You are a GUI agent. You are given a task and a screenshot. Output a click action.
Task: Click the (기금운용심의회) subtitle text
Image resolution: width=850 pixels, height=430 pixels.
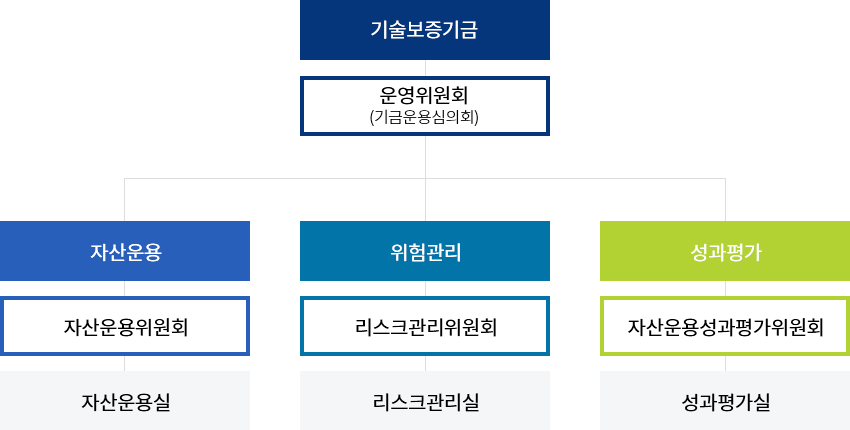pos(425,117)
